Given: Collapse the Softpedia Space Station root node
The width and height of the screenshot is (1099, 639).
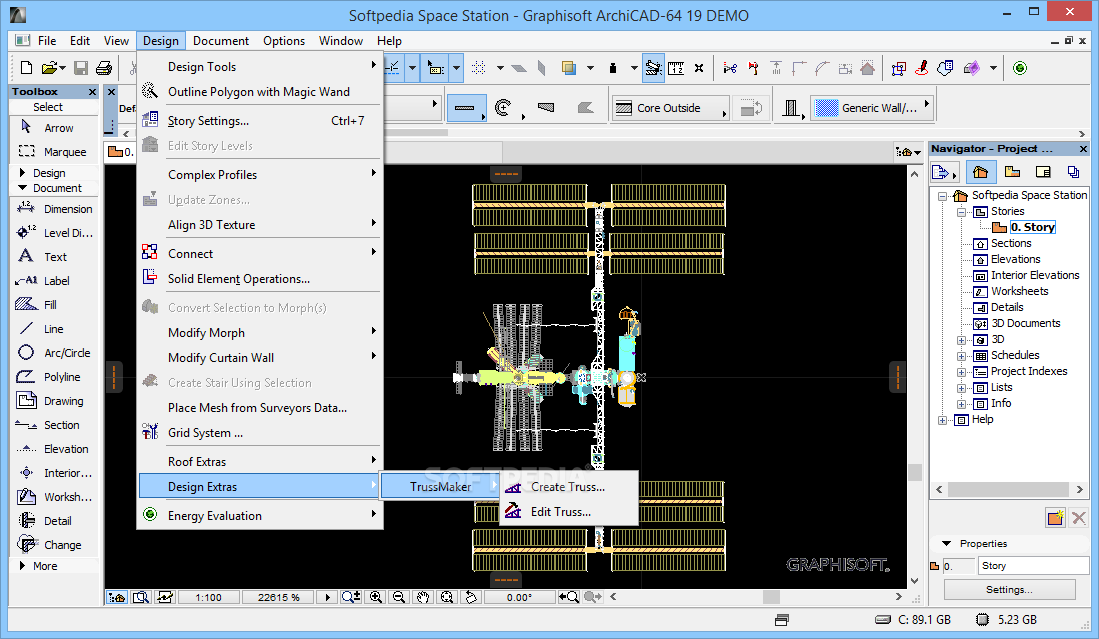Looking at the screenshot, I should [943, 196].
